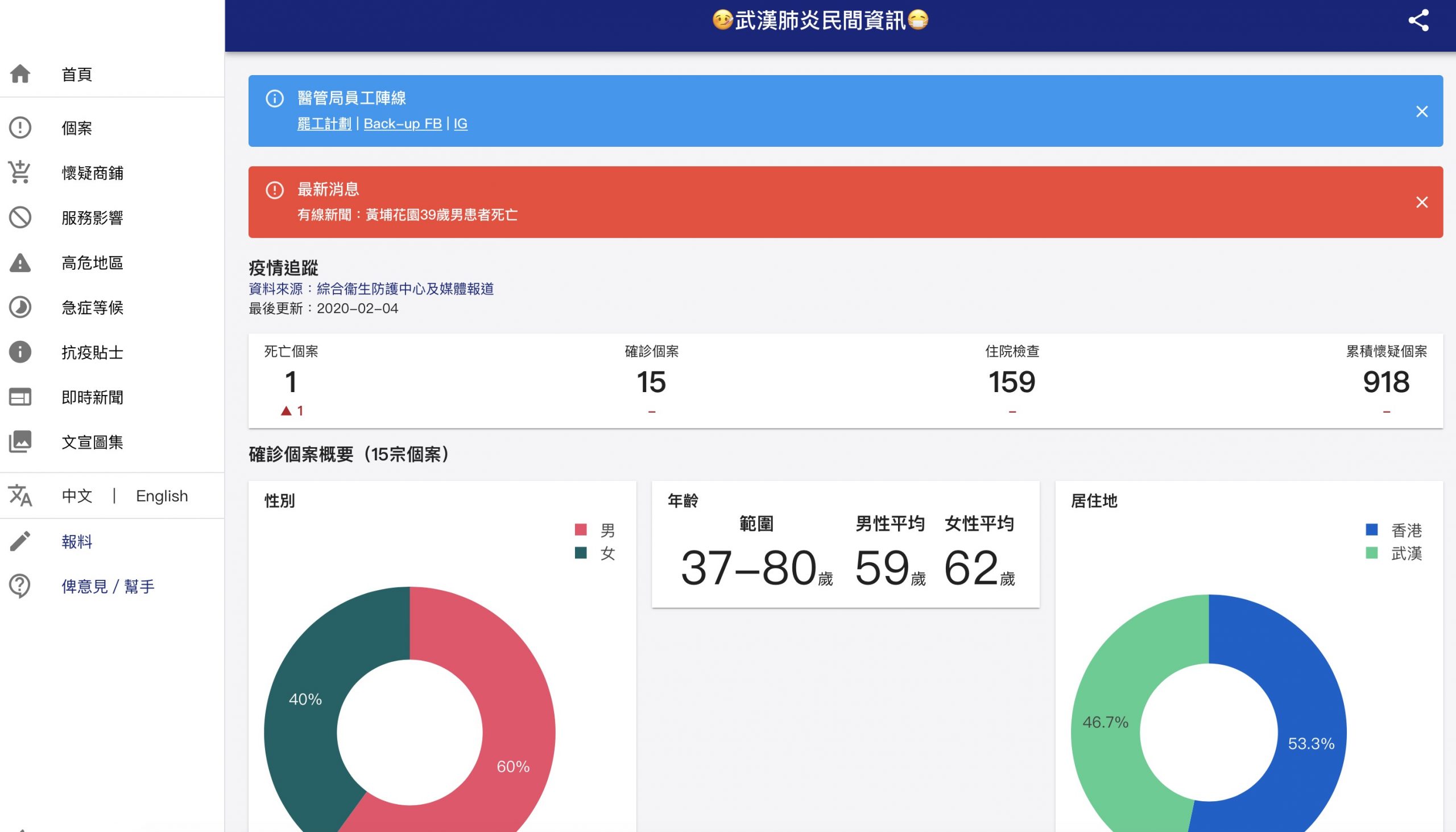Switch language to English
This screenshot has height=832, width=1456.
[162, 496]
